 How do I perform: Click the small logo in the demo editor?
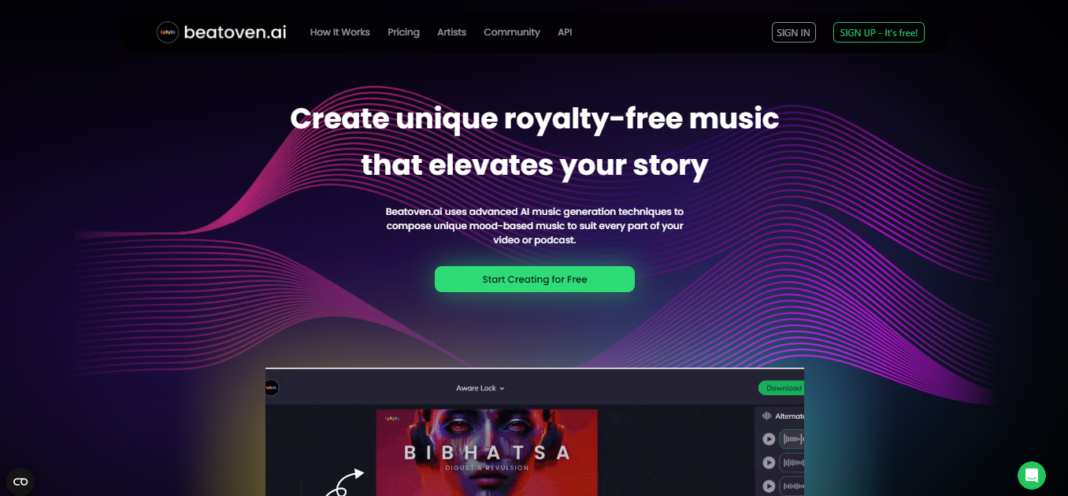point(271,388)
